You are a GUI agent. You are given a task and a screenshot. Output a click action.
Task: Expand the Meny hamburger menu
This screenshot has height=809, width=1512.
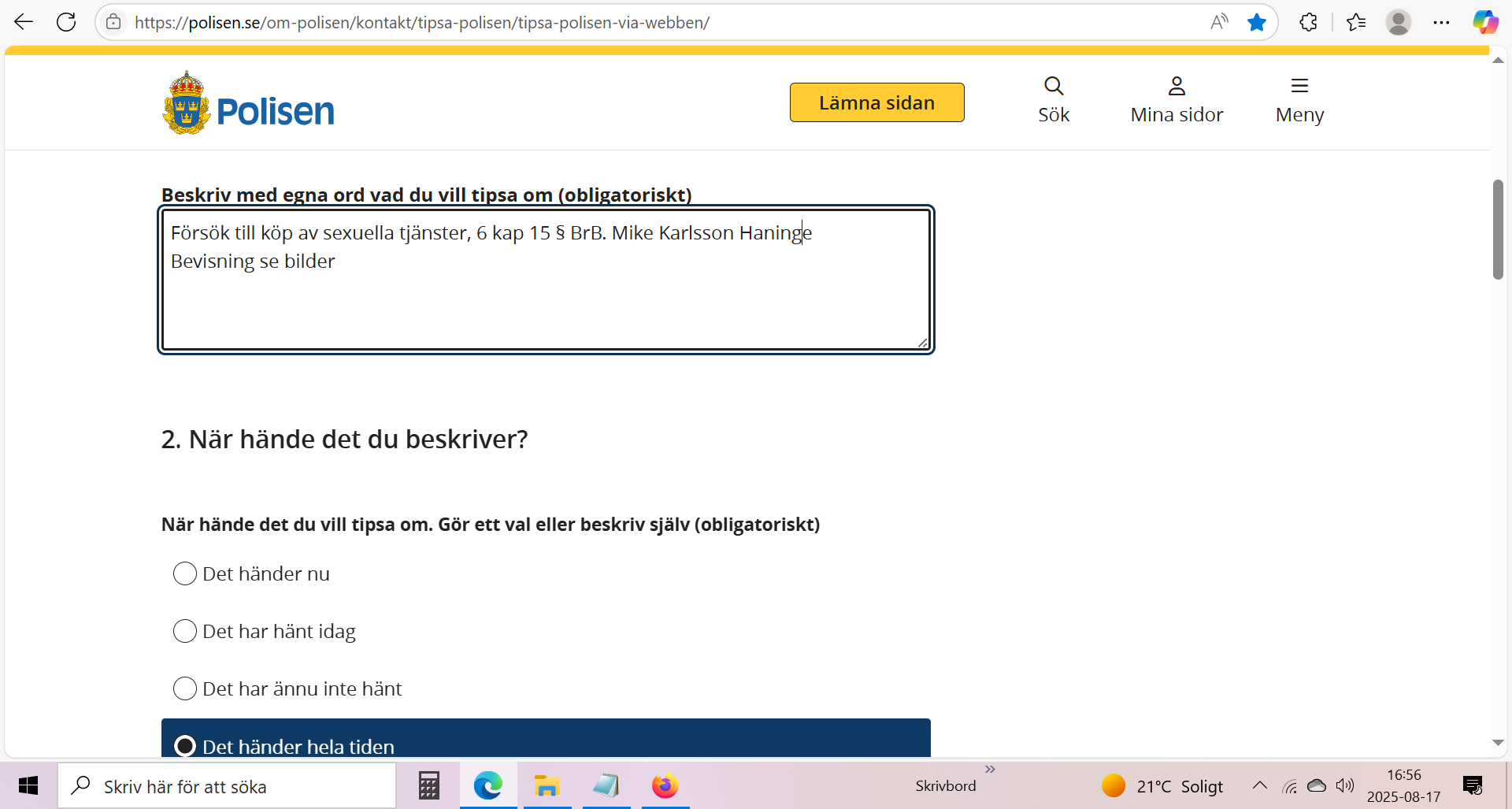coord(1299,100)
